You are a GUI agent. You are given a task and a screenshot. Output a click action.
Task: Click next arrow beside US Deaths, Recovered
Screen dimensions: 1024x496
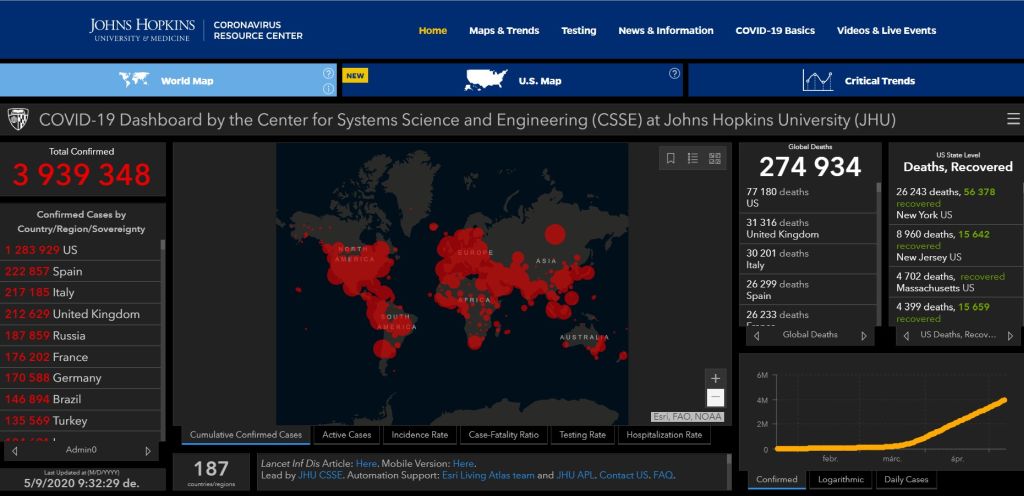[1011, 335]
